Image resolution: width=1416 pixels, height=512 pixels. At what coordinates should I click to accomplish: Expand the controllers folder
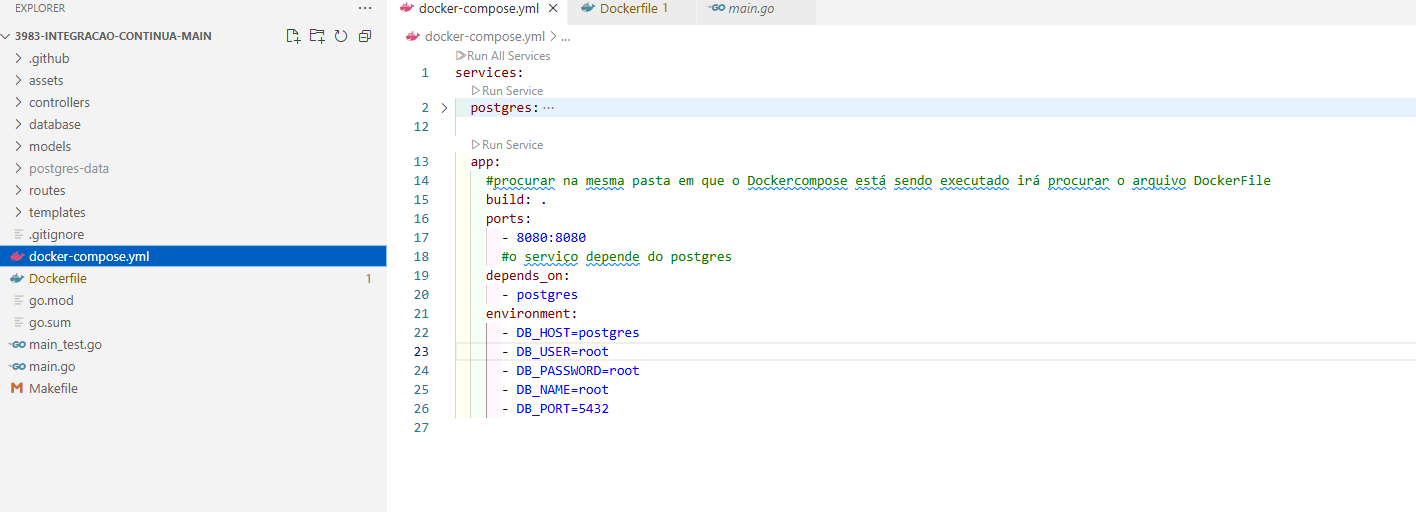click(19, 102)
